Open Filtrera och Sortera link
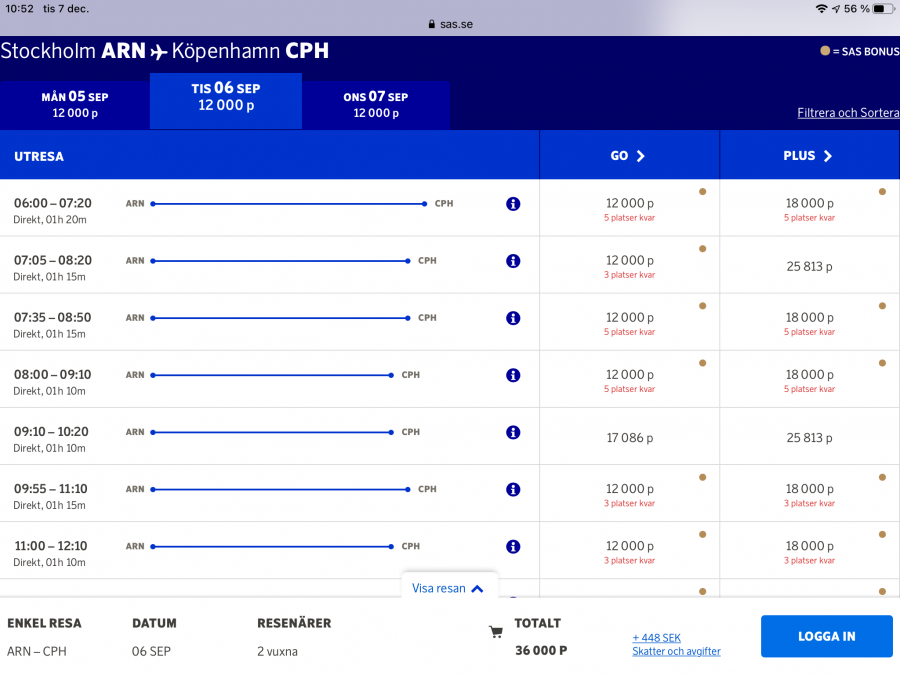The height and width of the screenshot is (675, 900). click(847, 113)
